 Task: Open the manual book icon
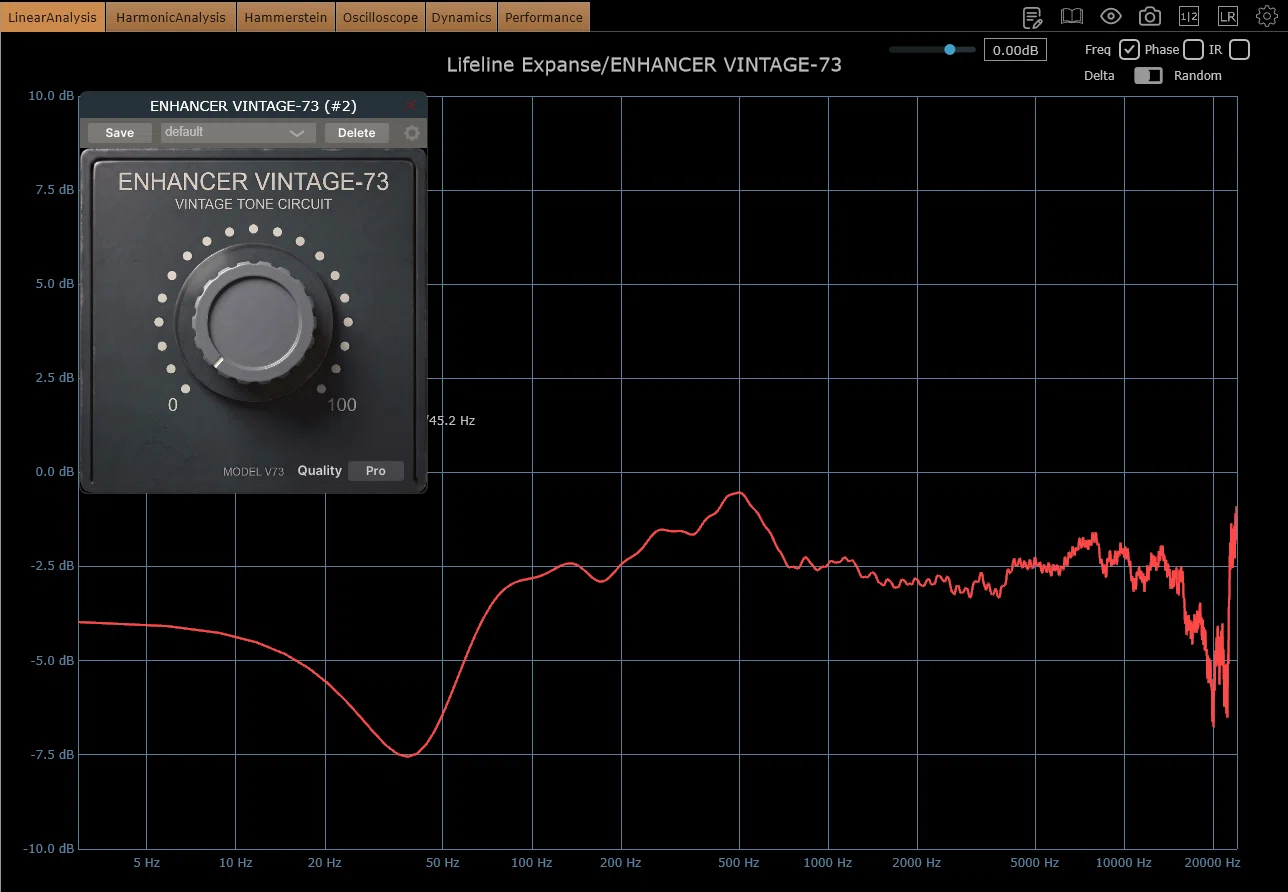click(x=1072, y=16)
